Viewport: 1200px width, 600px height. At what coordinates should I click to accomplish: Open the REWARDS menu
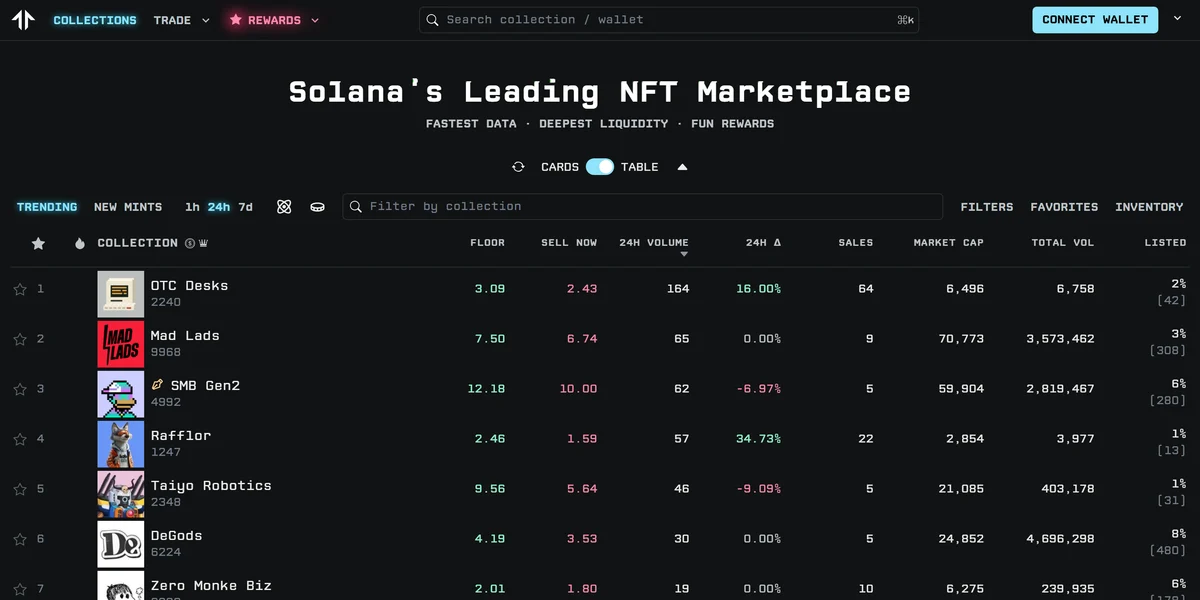(274, 20)
